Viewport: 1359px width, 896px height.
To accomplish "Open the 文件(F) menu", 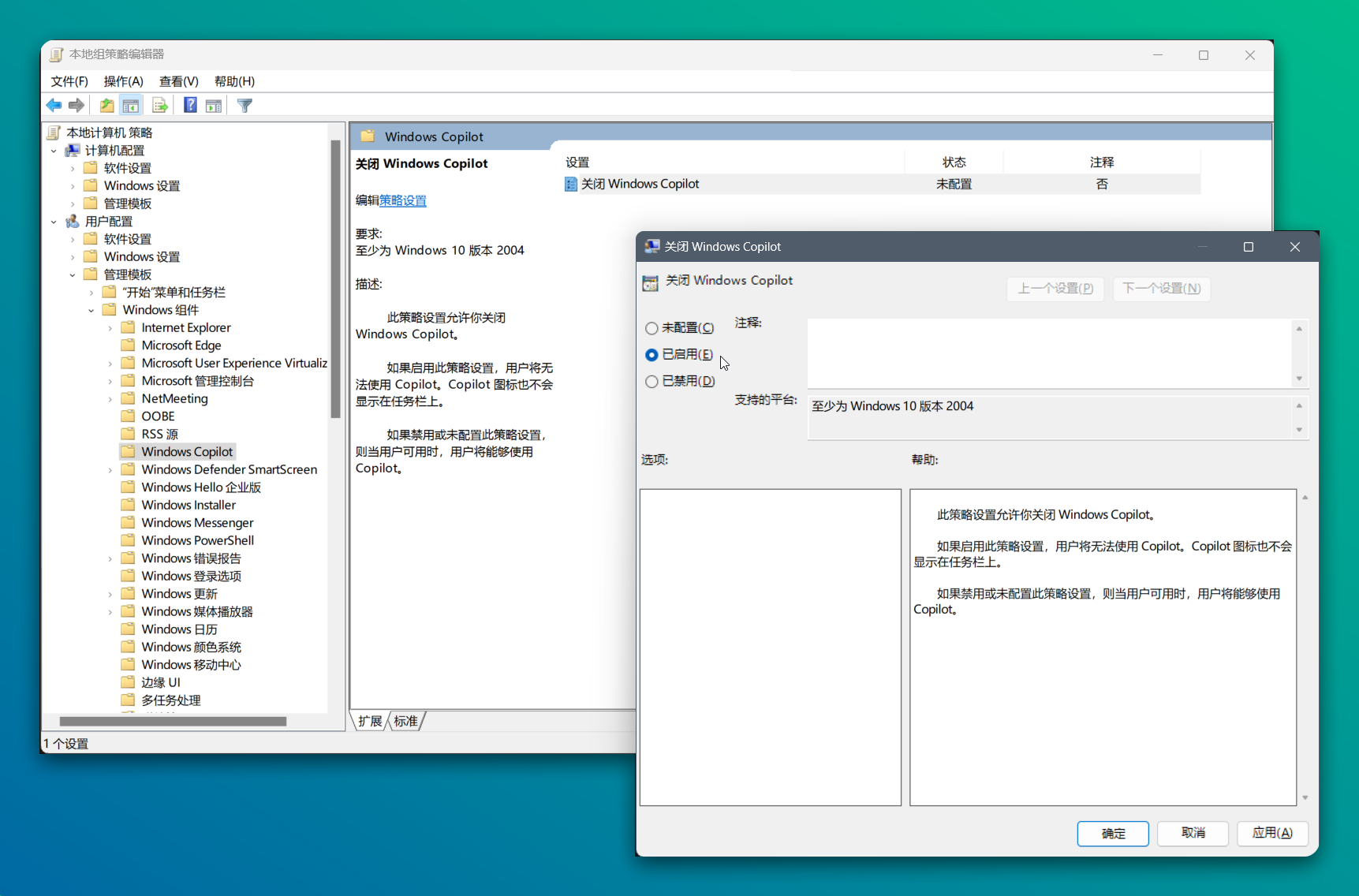I will [69, 81].
